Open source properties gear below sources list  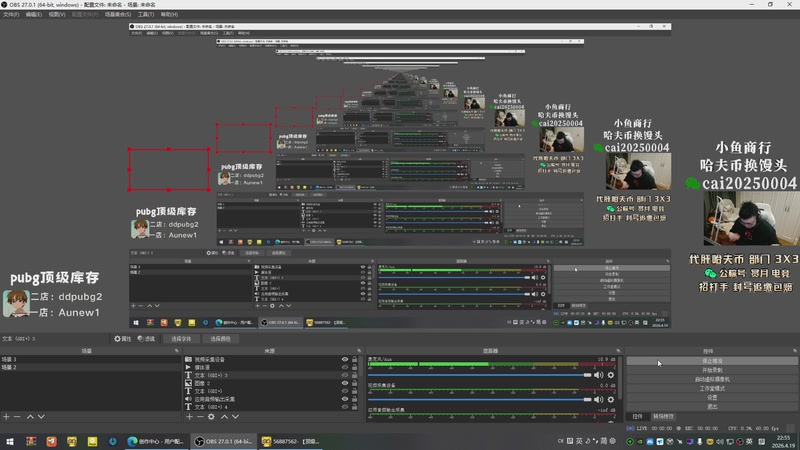pos(211,417)
